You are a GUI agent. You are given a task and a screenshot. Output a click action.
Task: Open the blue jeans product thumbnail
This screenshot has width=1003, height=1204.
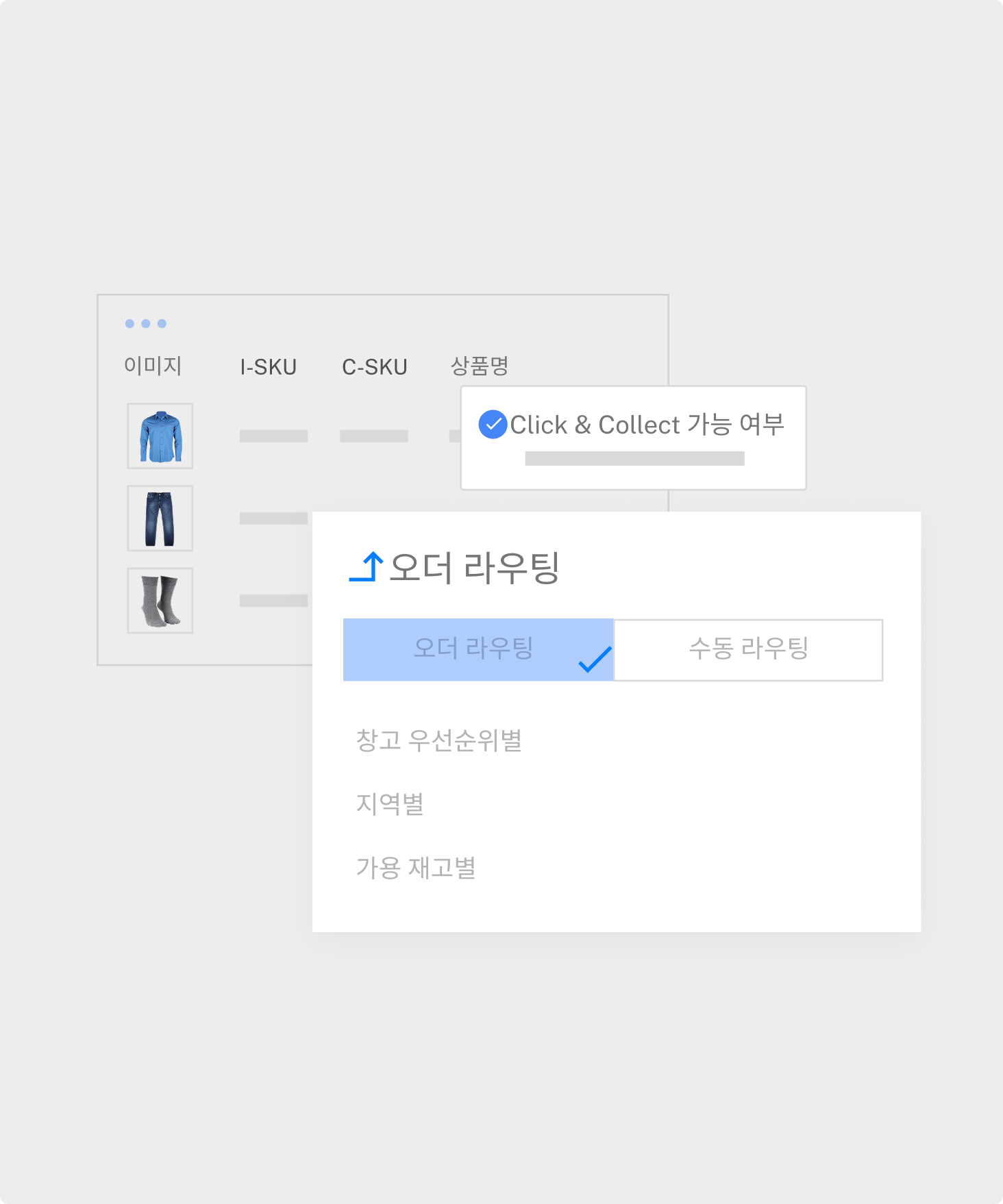(x=160, y=518)
